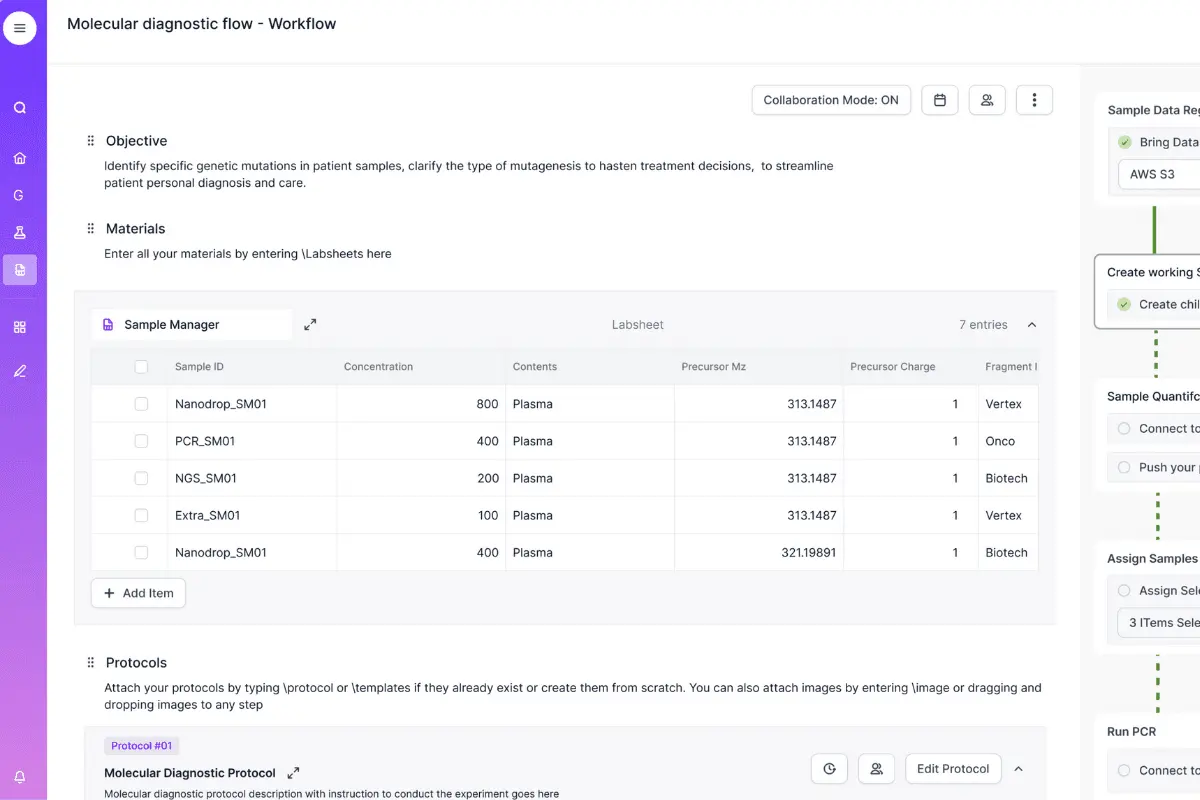
Task: Open the protocol history clock icon
Action: [829, 769]
